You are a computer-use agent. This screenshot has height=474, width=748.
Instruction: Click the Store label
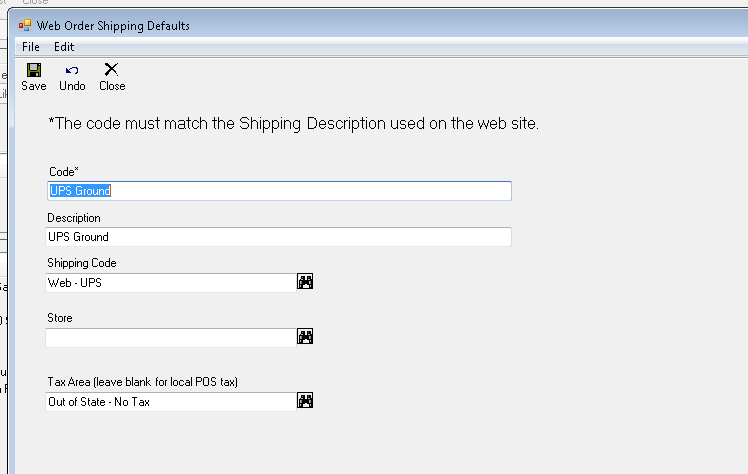click(60, 318)
